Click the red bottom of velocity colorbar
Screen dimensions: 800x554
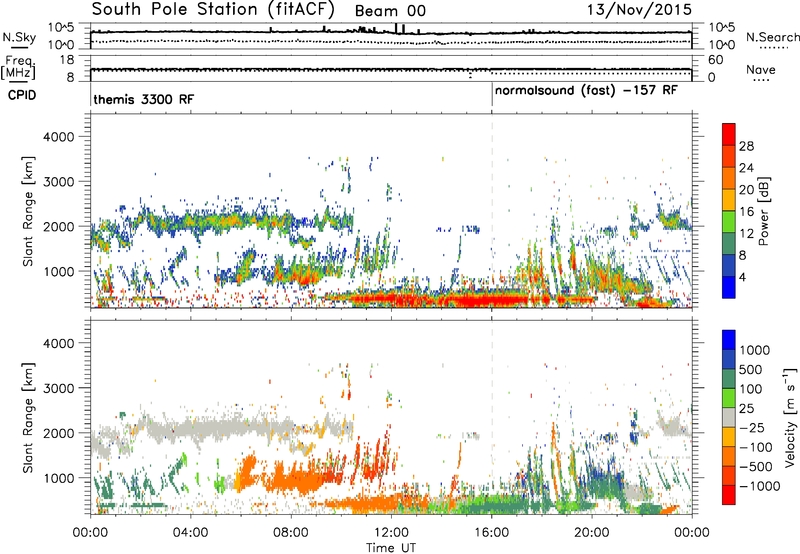pyautogui.click(x=729, y=495)
